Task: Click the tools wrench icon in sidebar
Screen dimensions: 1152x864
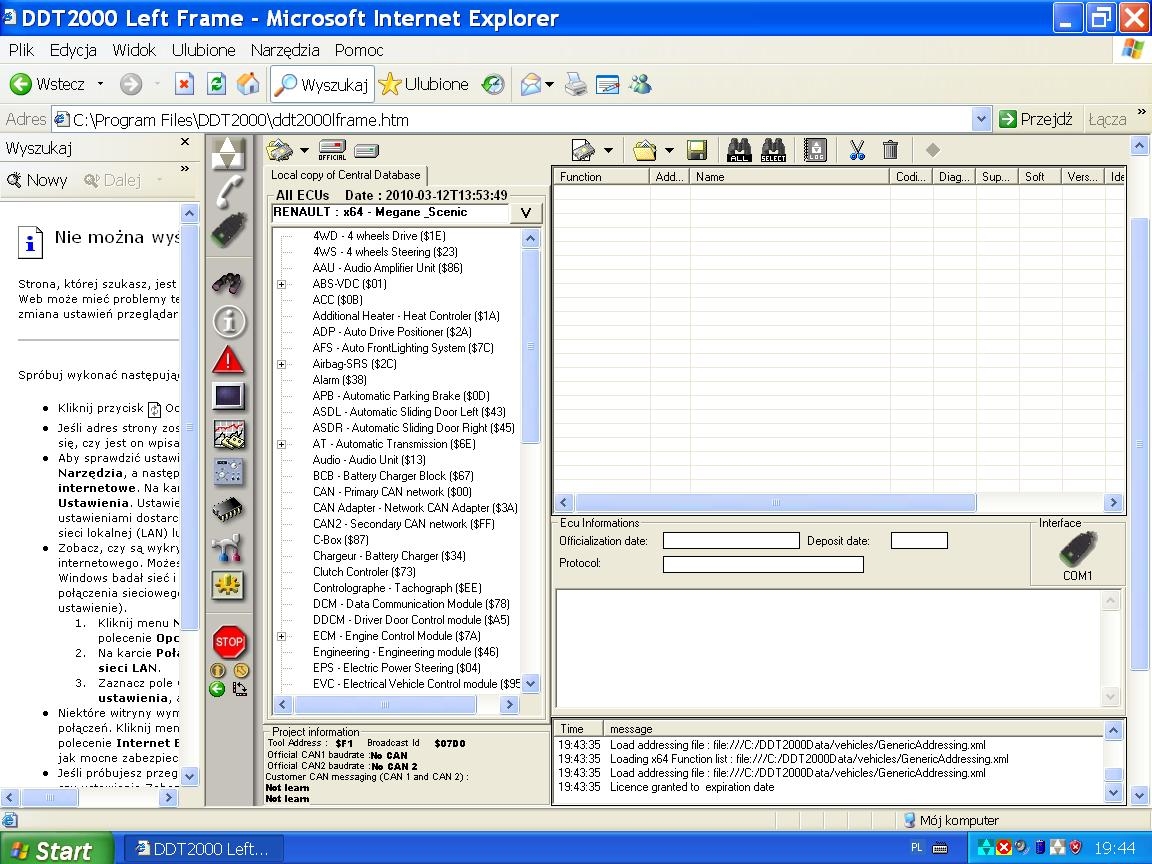Action: [227, 548]
